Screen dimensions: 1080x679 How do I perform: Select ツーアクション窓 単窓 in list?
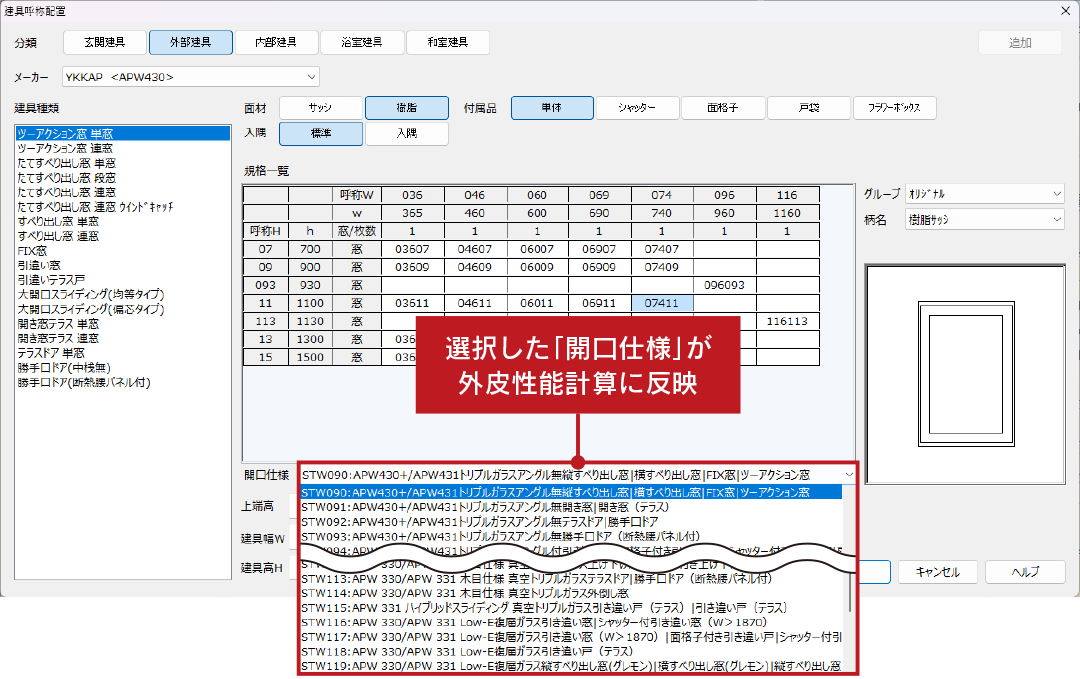(123, 134)
